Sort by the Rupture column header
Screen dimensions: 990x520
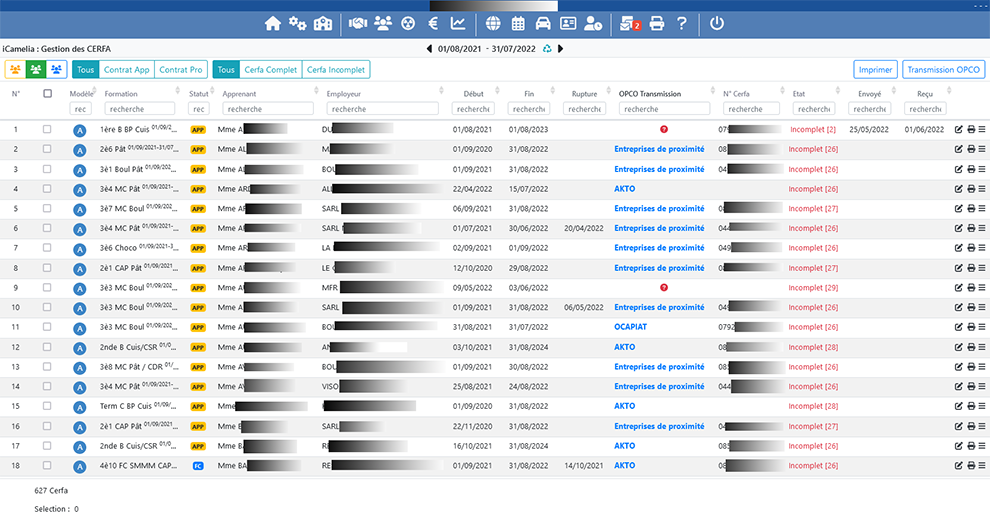point(584,94)
